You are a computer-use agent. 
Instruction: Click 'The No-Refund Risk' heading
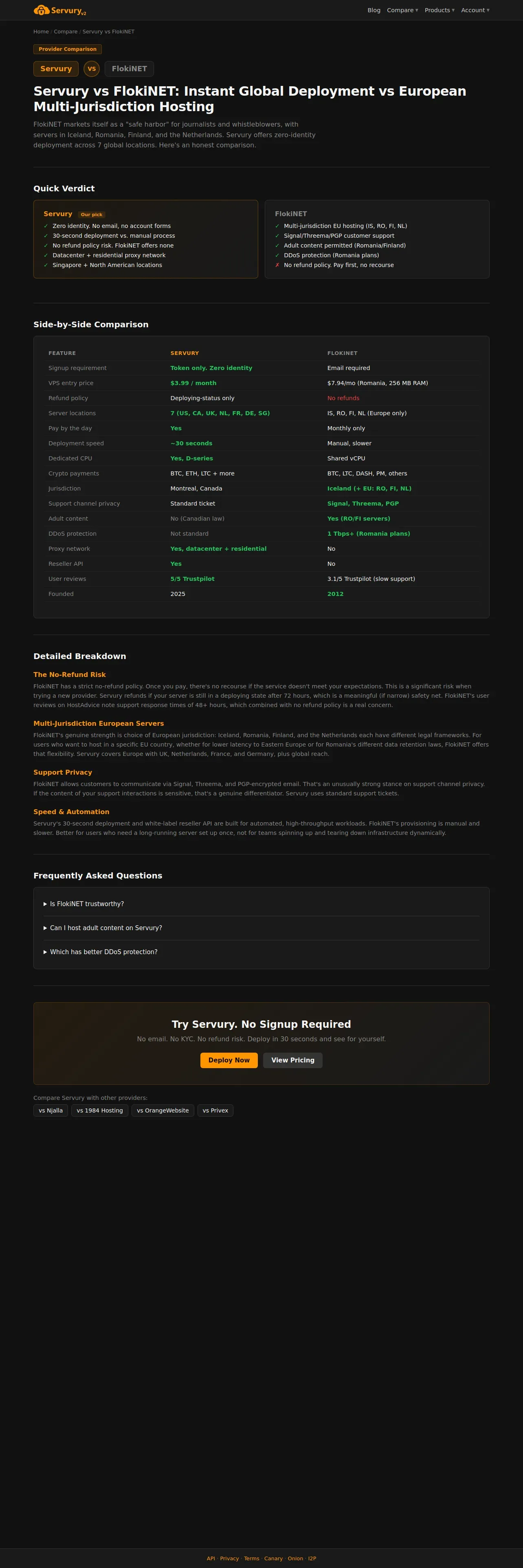pyautogui.click(x=69, y=675)
